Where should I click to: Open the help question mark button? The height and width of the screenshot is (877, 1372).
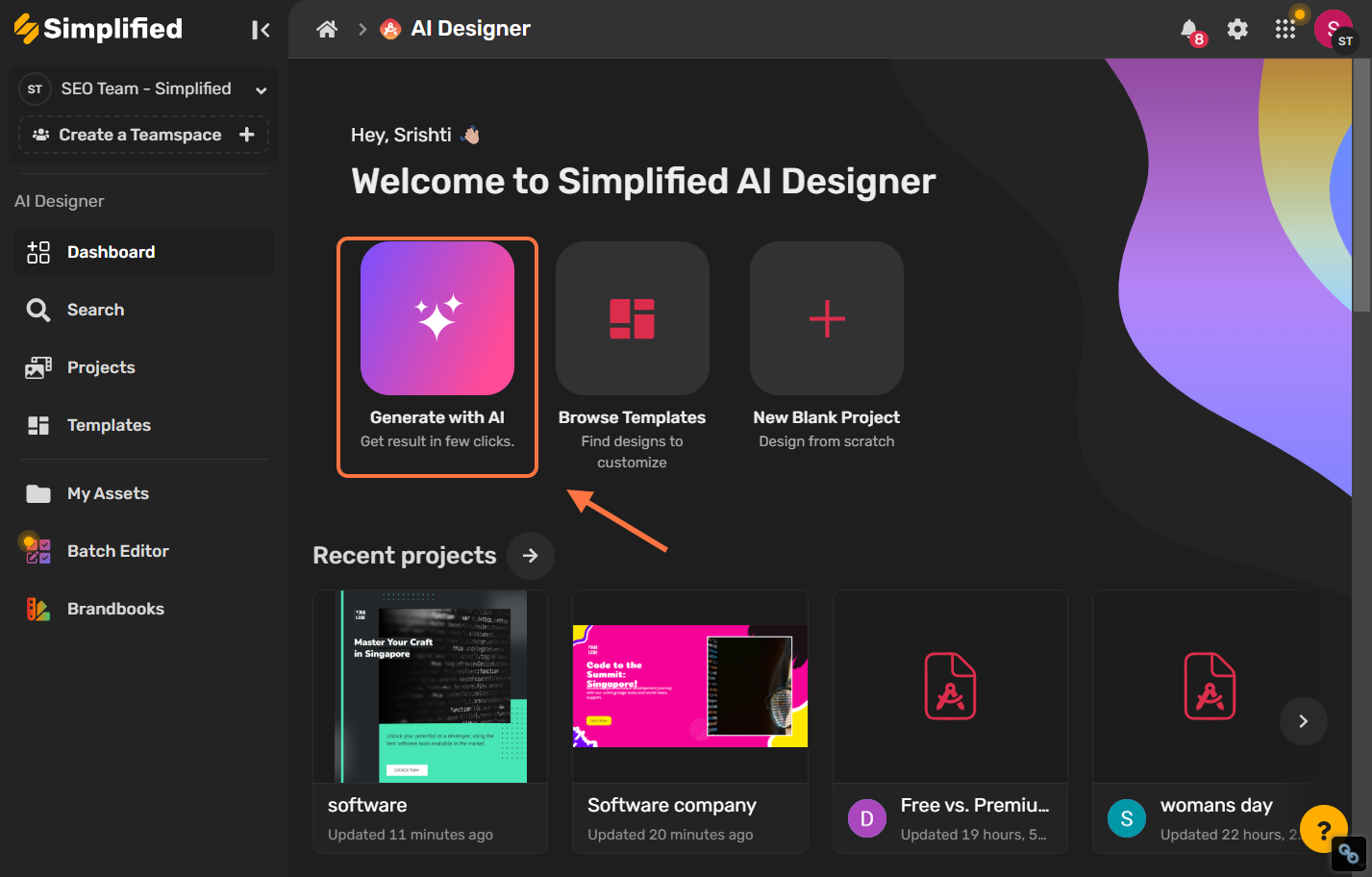click(x=1324, y=829)
